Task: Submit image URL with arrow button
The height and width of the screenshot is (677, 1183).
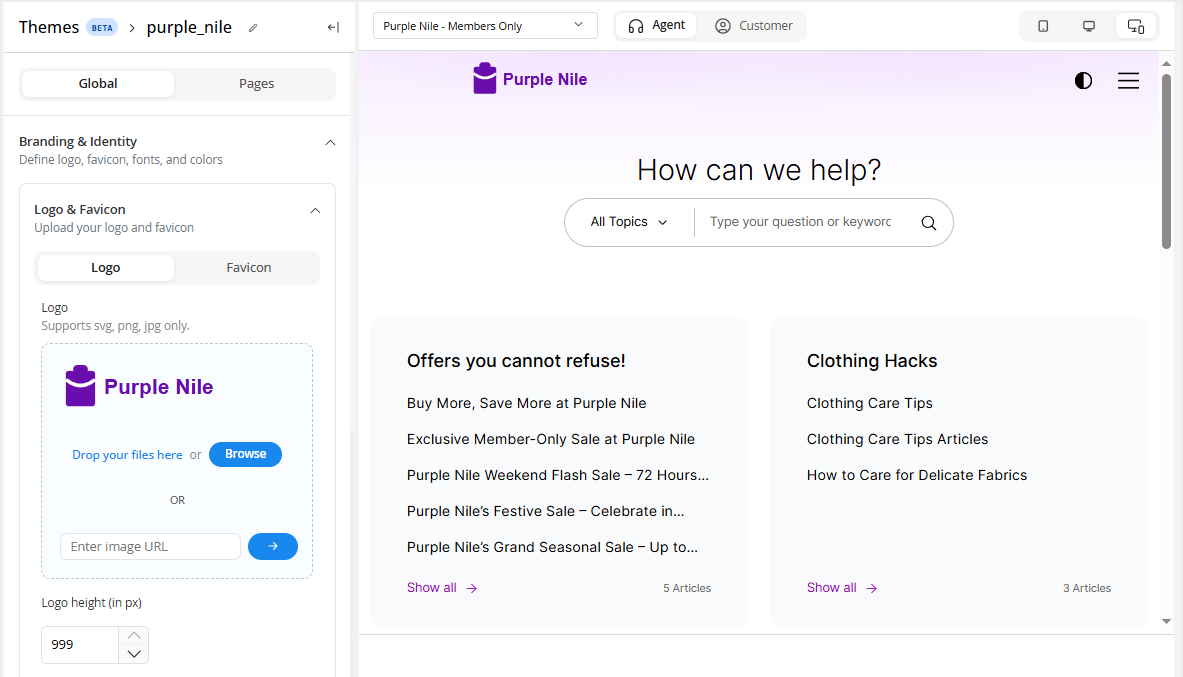Action: point(272,546)
